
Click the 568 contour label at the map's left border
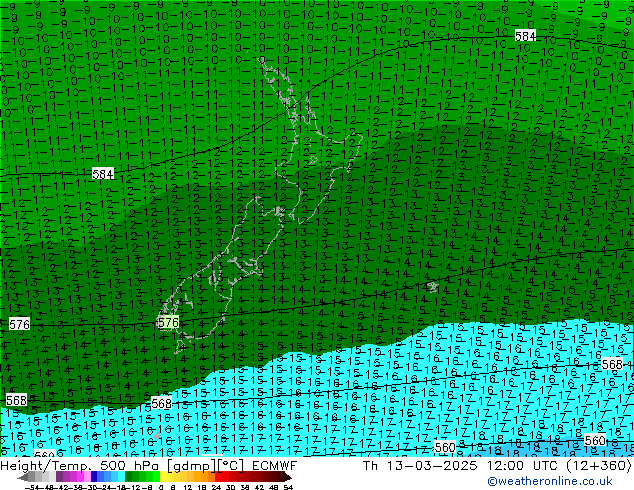pos(16,400)
